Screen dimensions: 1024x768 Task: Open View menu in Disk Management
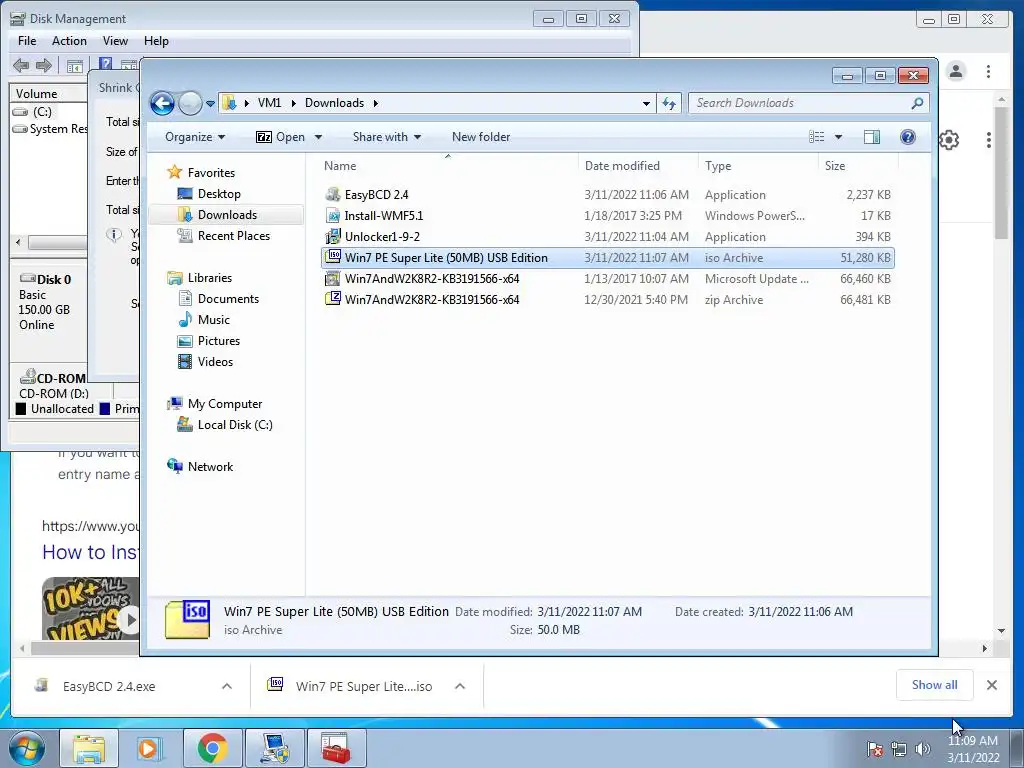click(x=115, y=40)
